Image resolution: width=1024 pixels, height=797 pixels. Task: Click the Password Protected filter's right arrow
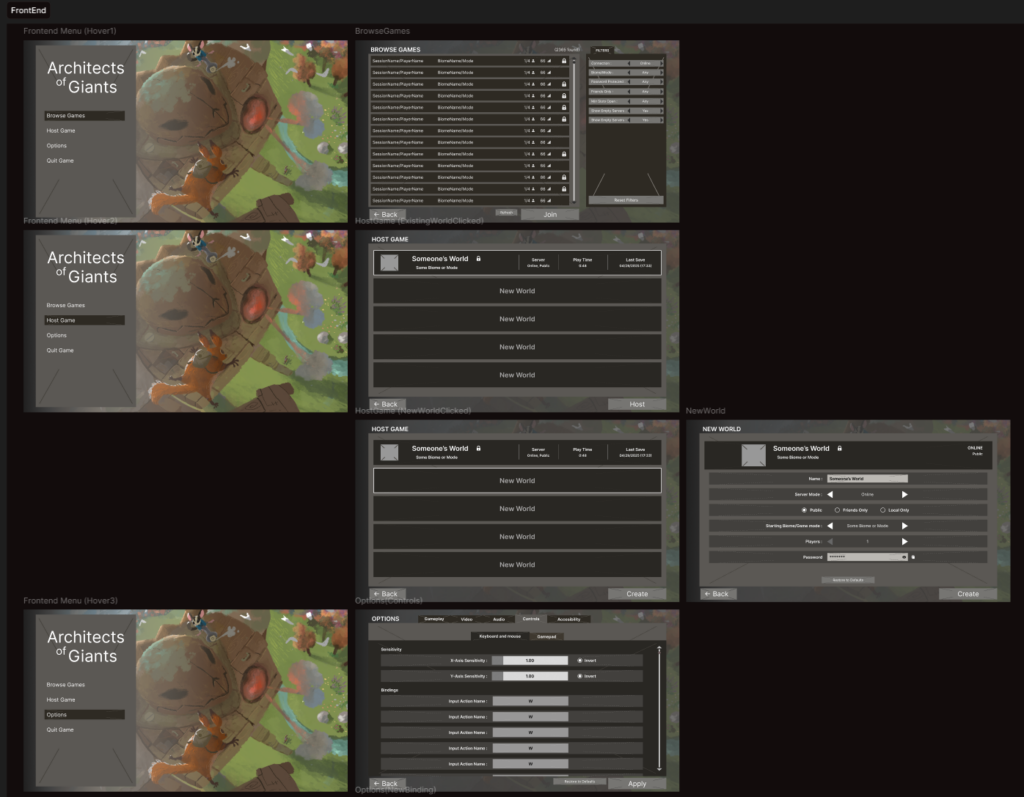[660, 82]
